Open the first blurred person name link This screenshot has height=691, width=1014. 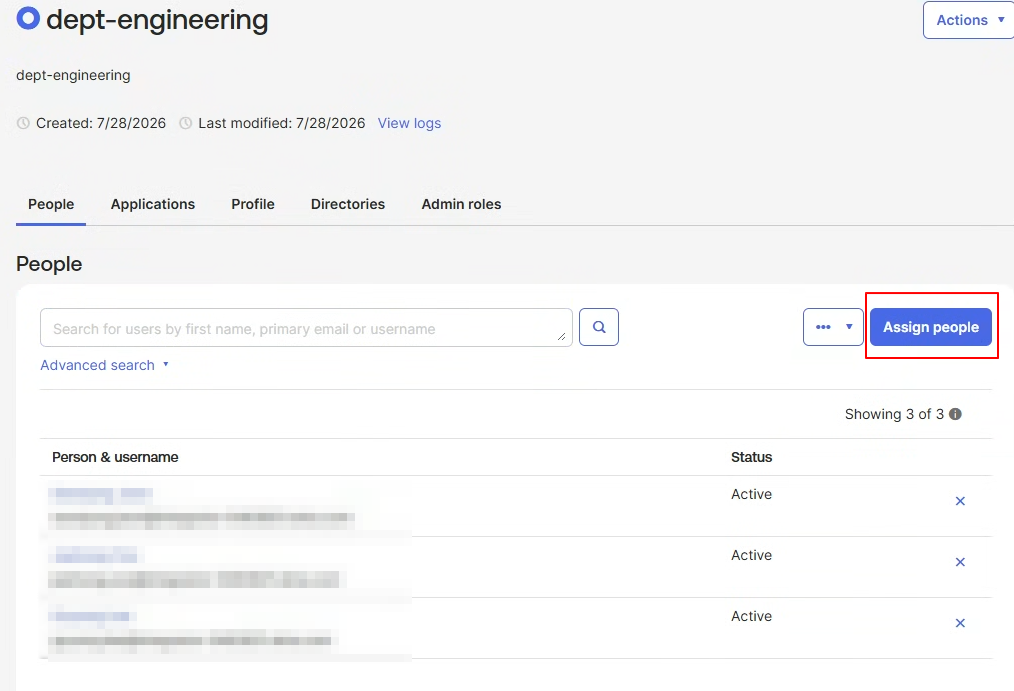point(100,495)
